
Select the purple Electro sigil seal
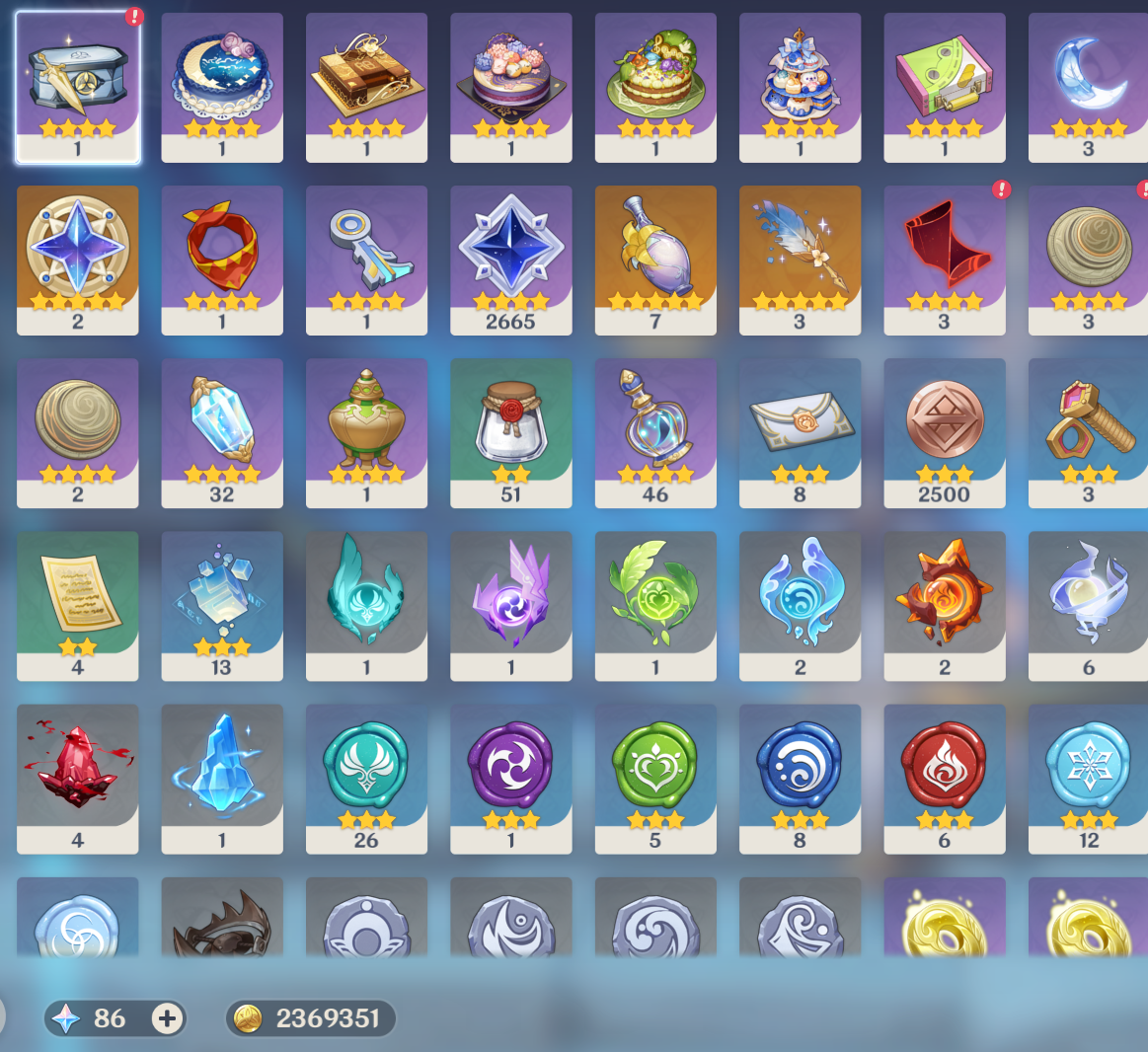click(511, 779)
